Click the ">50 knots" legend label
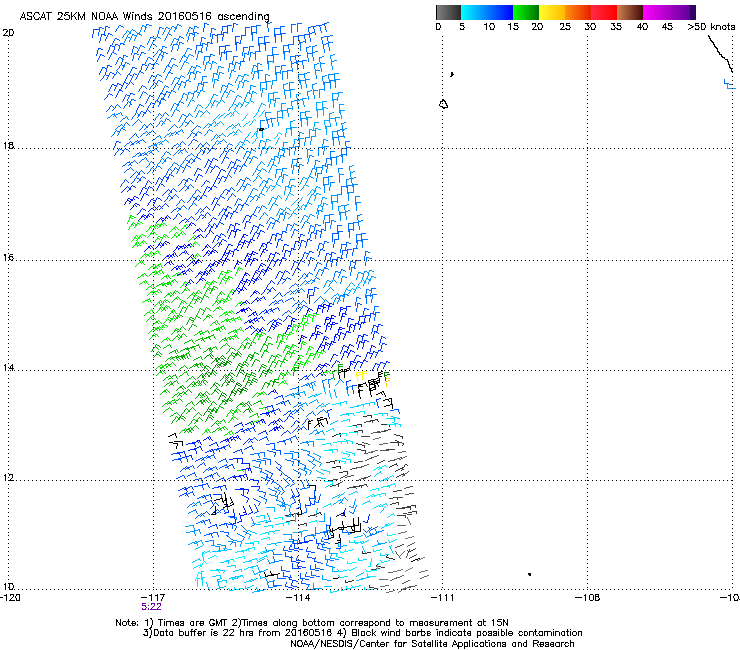Screen dimensions: 740x650 click(x=711, y=27)
